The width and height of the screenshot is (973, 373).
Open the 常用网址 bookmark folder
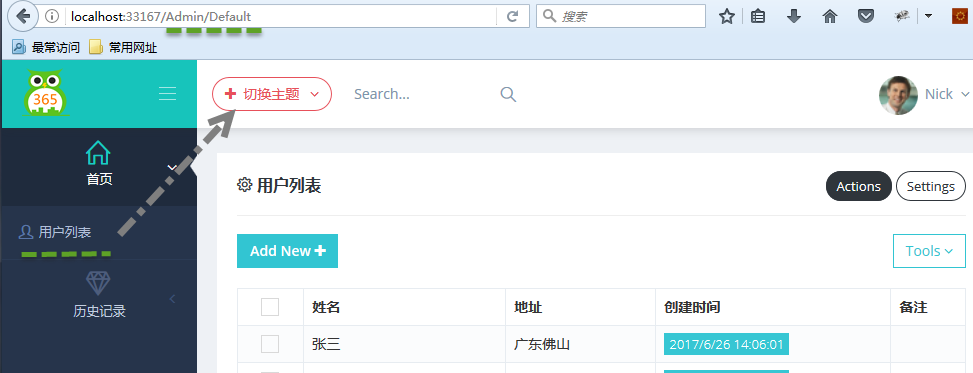(x=123, y=47)
